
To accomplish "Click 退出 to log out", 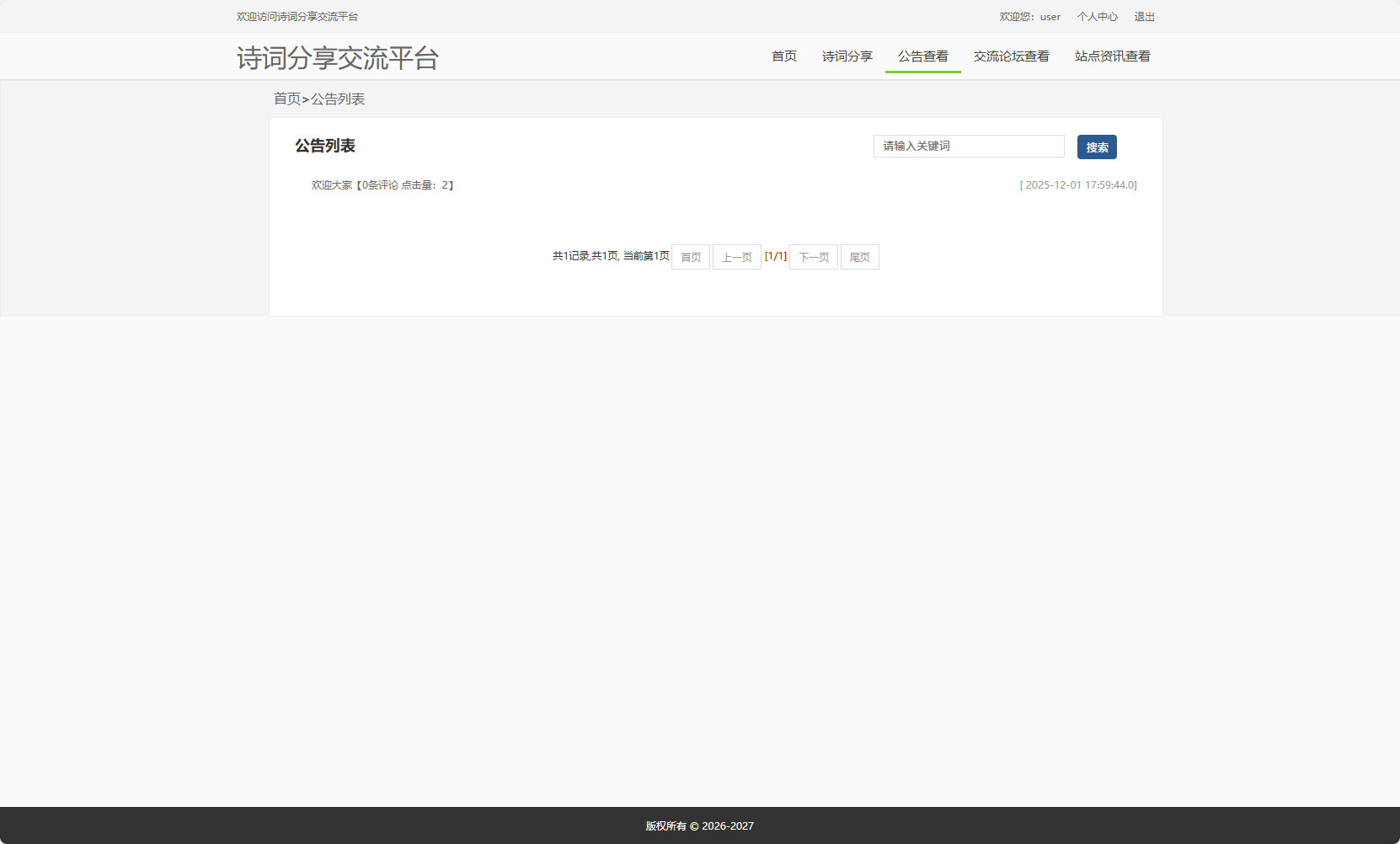I will click(1144, 16).
